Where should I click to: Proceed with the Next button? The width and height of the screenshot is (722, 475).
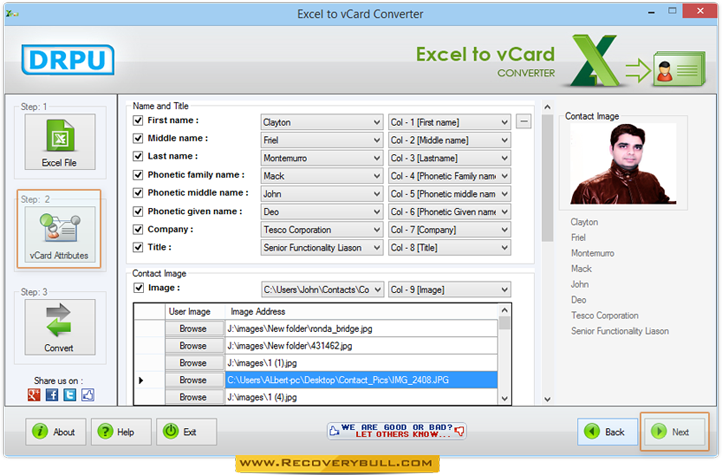point(674,432)
